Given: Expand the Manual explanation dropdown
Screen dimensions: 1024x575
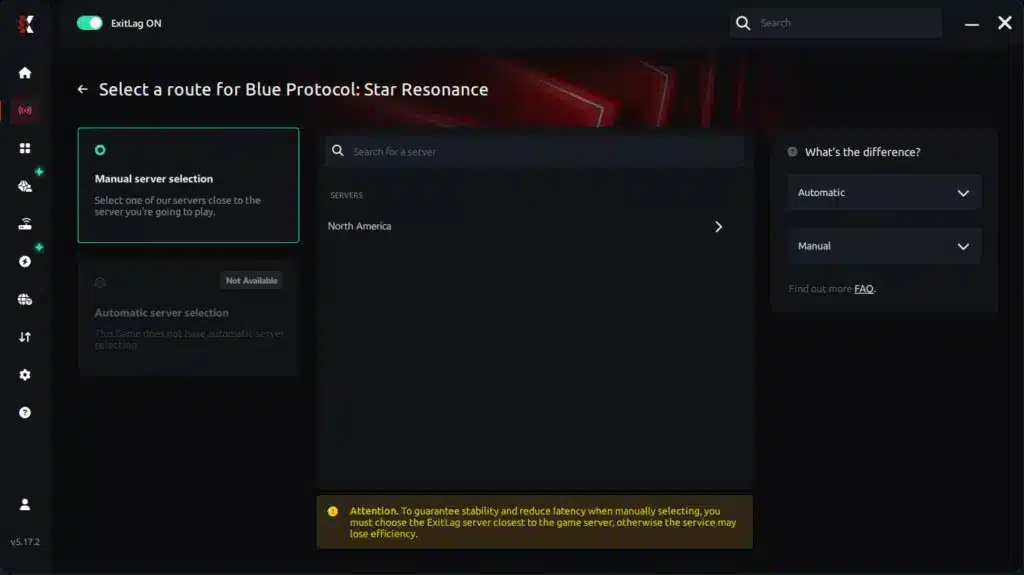Looking at the screenshot, I should tap(884, 246).
